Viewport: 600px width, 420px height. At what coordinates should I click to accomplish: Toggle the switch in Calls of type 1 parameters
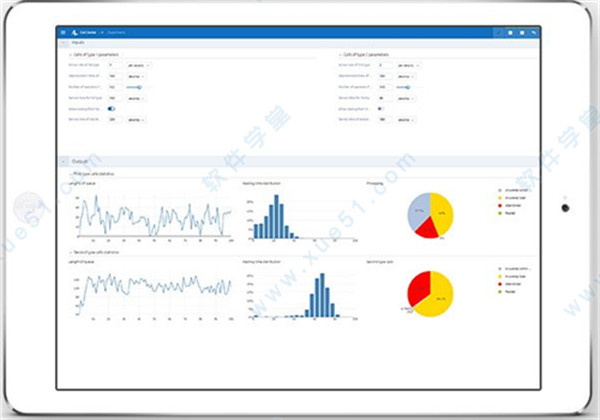[x=110, y=108]
